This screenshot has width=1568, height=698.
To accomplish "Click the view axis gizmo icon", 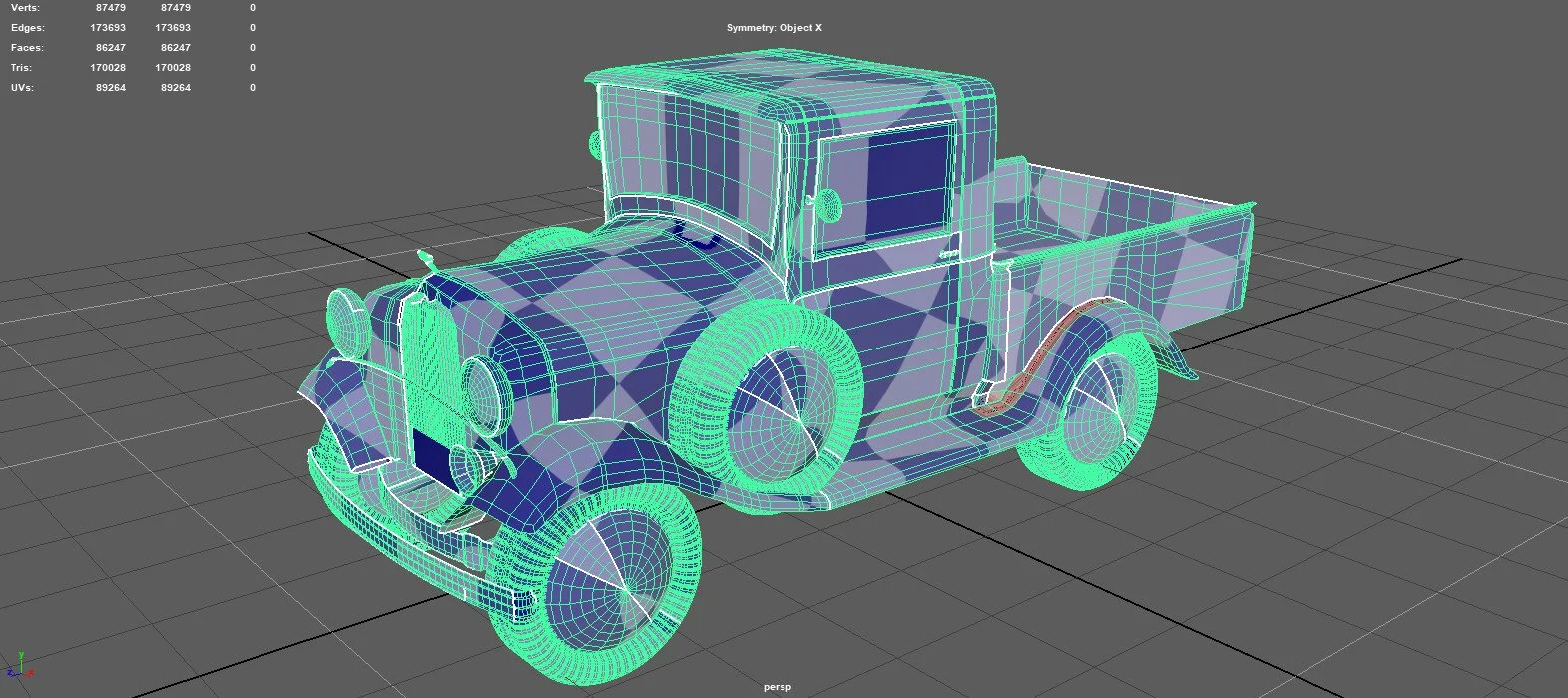I will [x=21, y=666].
